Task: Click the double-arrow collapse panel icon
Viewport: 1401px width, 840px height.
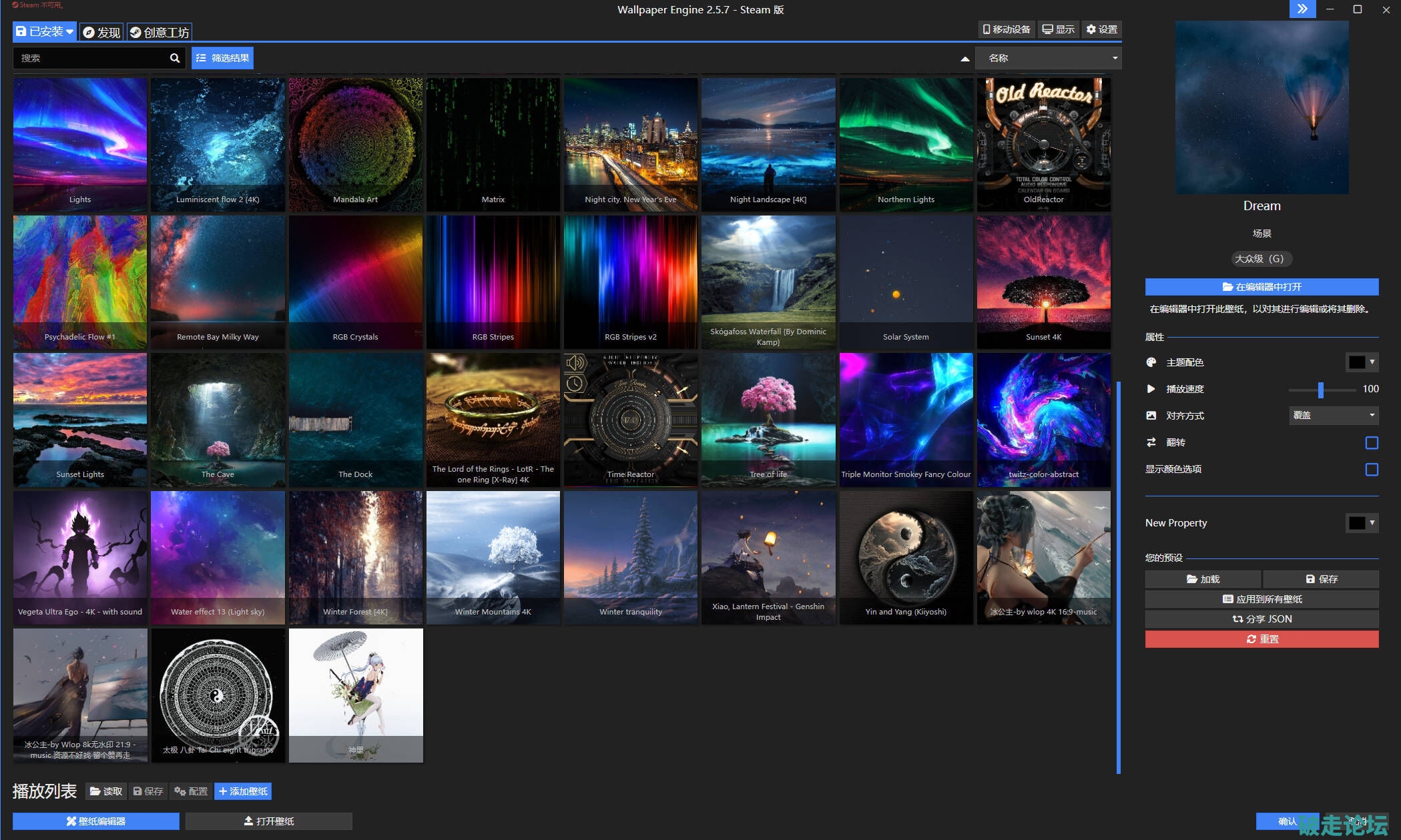Action: pos(1302,9)
